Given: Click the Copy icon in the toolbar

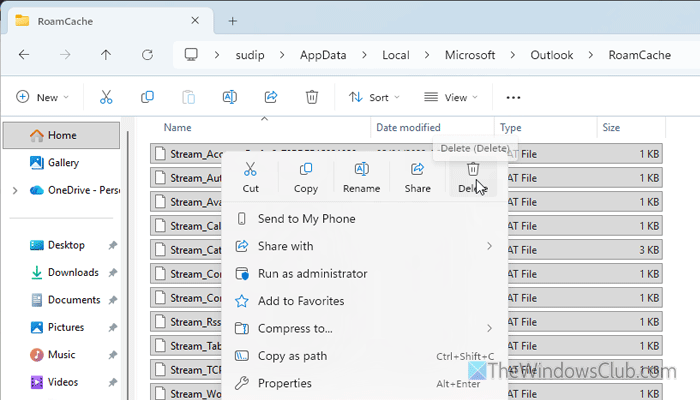Looking at the screenshot, I should click(147, 97).
